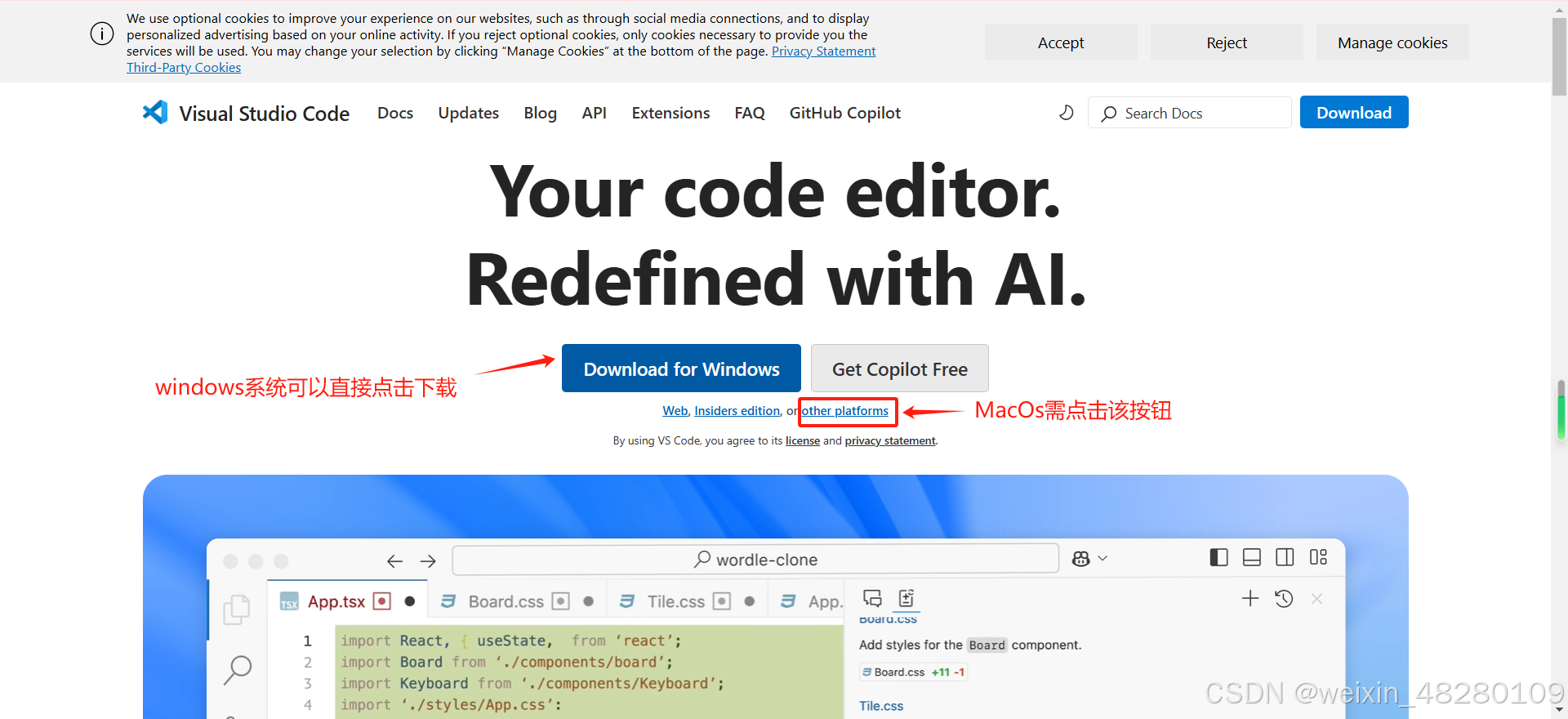The width and height of the screenshot is (1568, 719).
Task: Click the page scrollbar down arrow
Action: 1560,710
